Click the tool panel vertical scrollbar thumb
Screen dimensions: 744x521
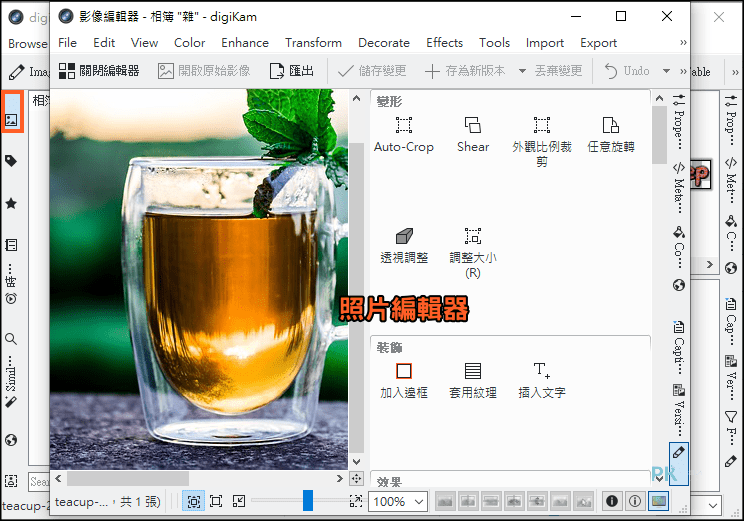click(x=659, y=135)
